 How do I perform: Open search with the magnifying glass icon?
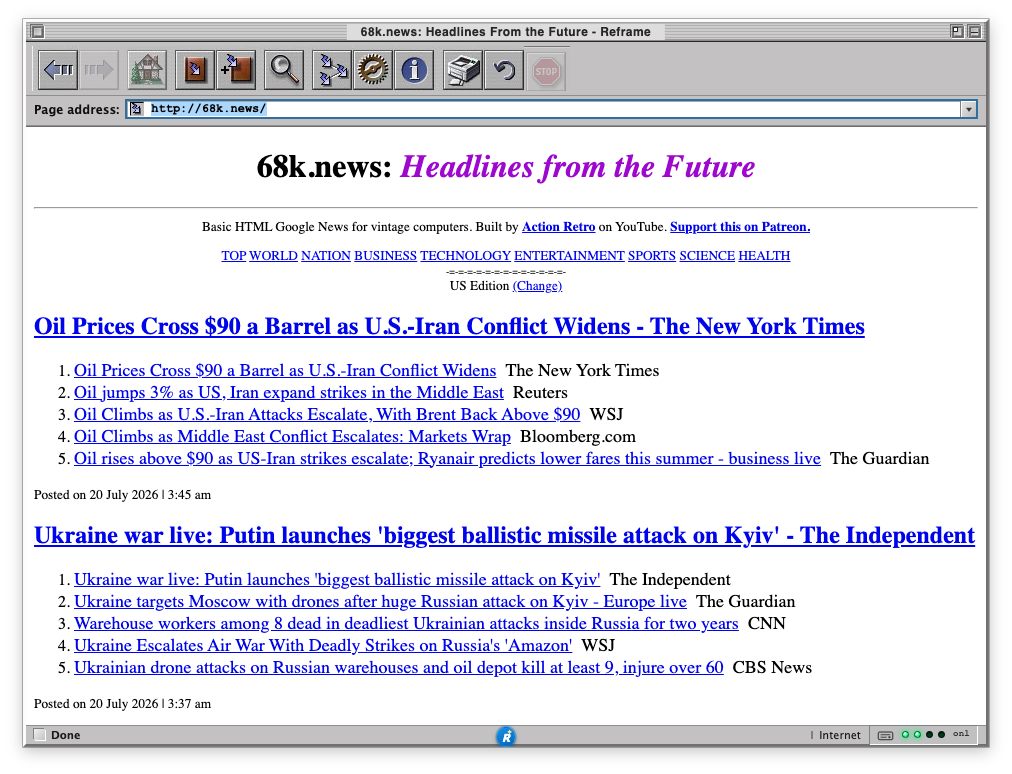click(284, 70)
